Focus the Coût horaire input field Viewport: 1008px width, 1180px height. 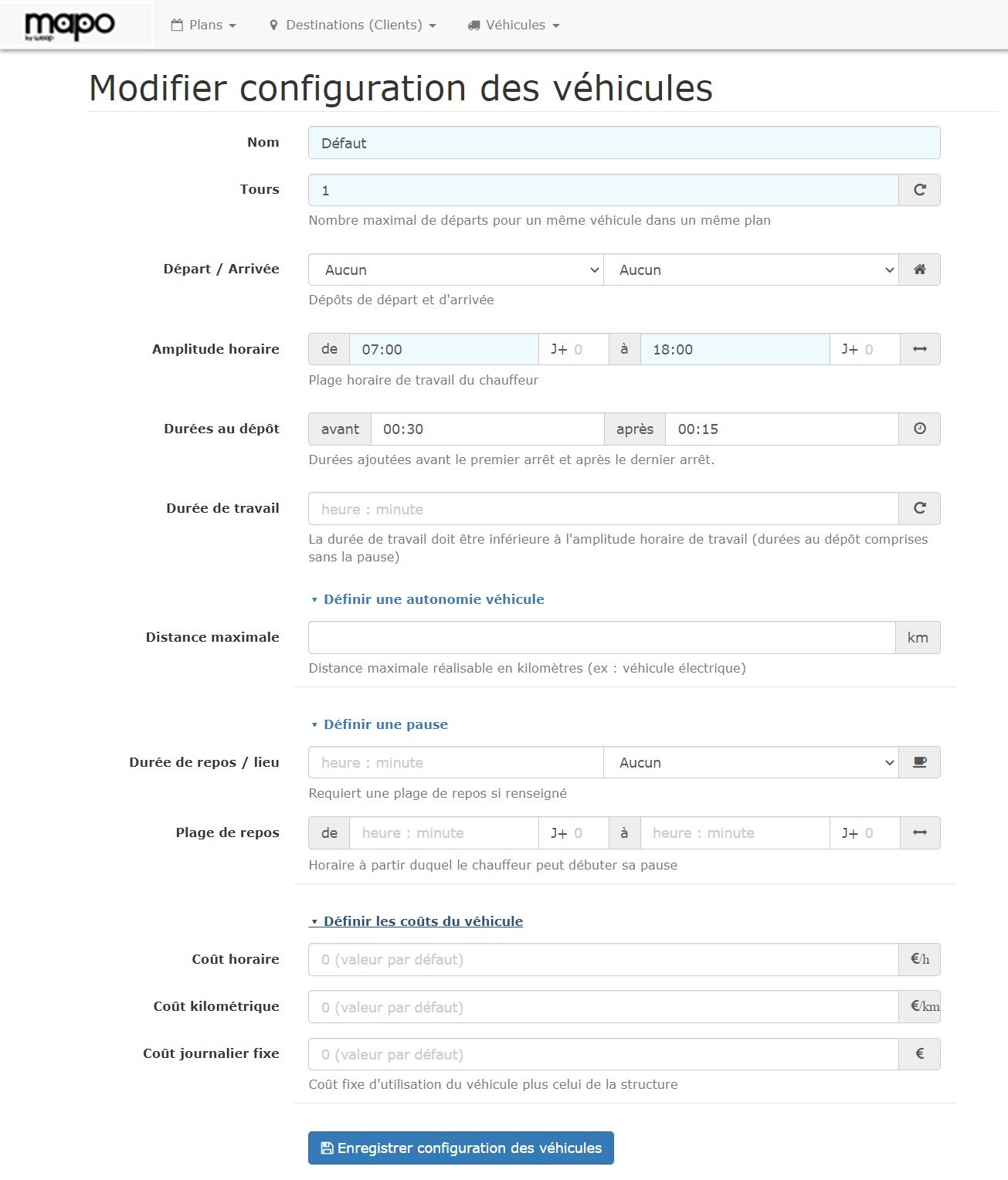tap(602, 959)
